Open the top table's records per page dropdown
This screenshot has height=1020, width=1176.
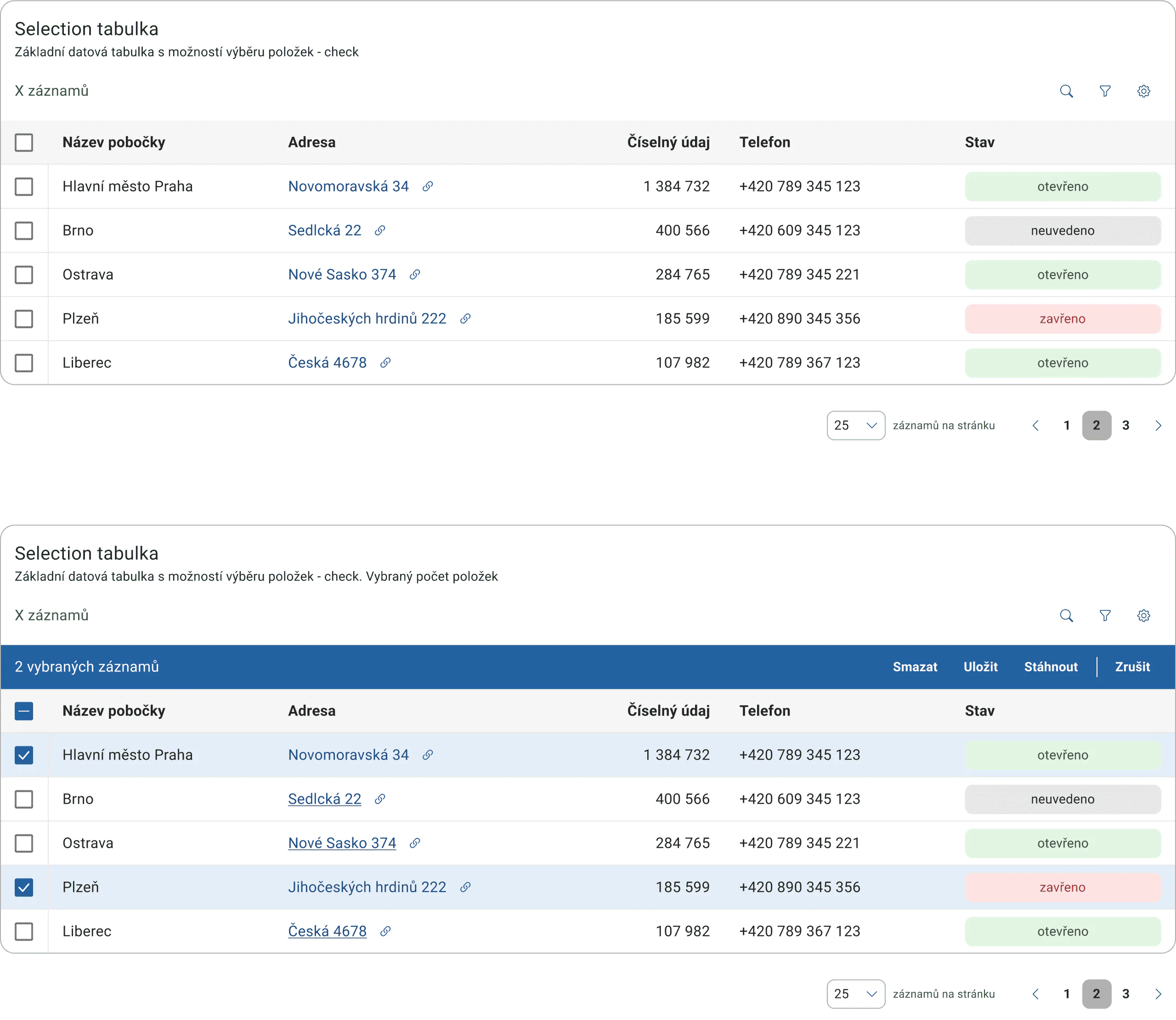855,425
